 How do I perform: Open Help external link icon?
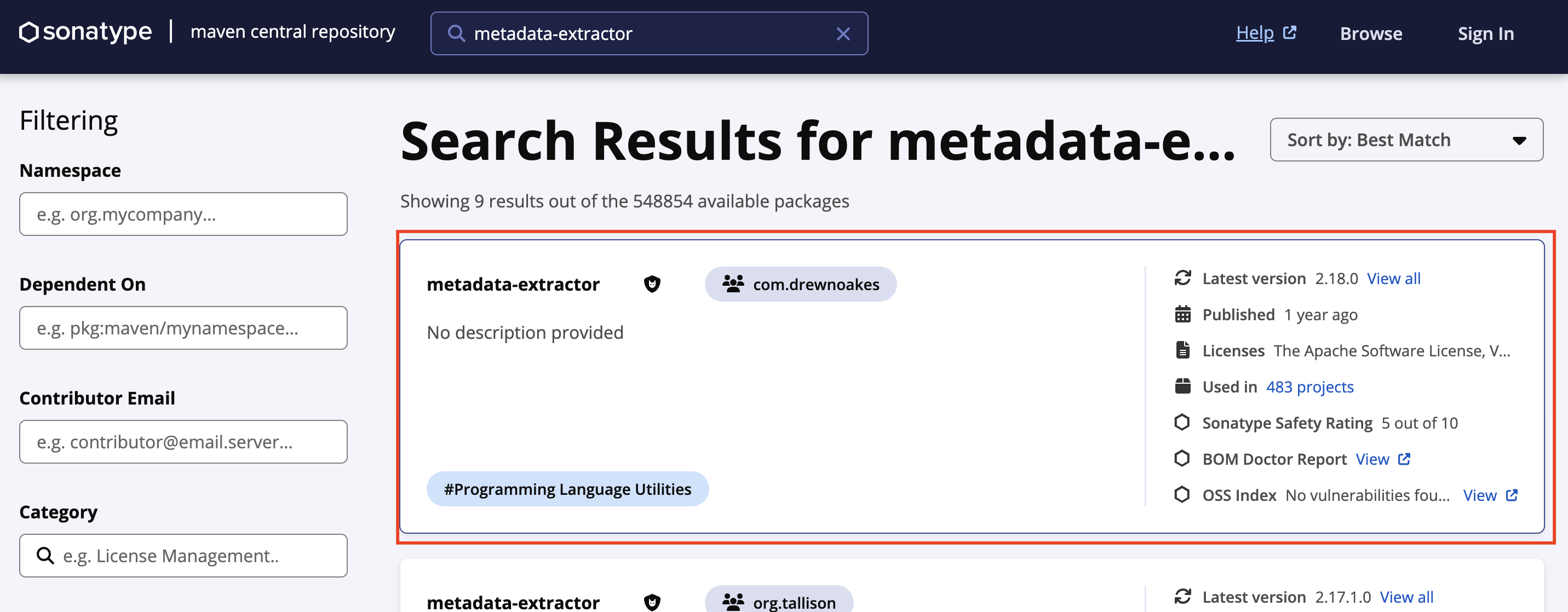tap(1289, 32)
